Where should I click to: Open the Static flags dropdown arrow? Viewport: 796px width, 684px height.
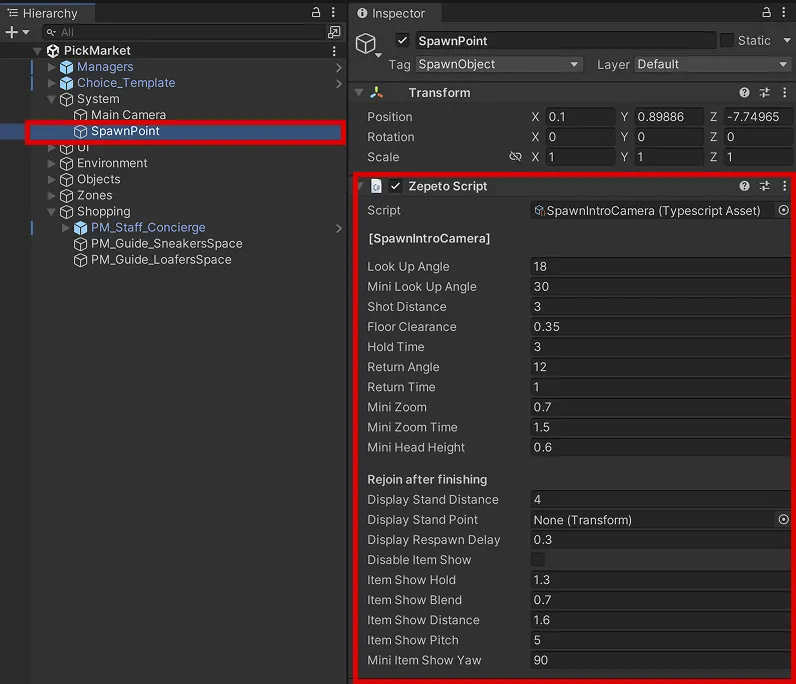787,40
